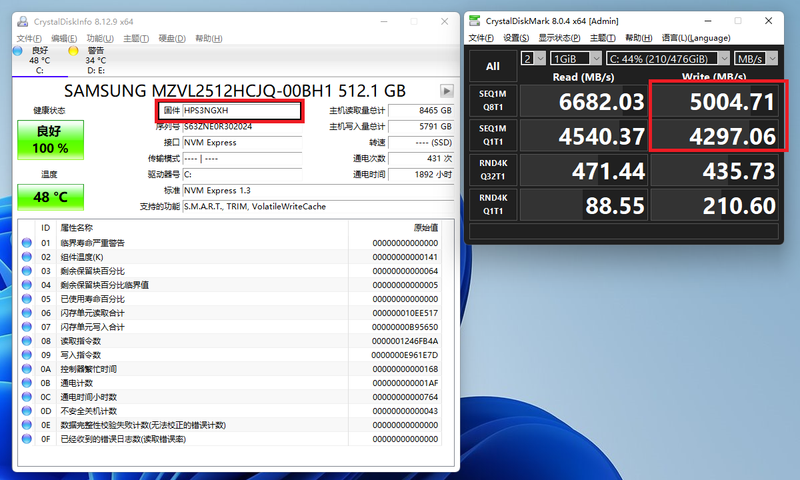Run all benchmarks with the All button
Viewport: 800px width, 480px height.
[x=493, y=66]
